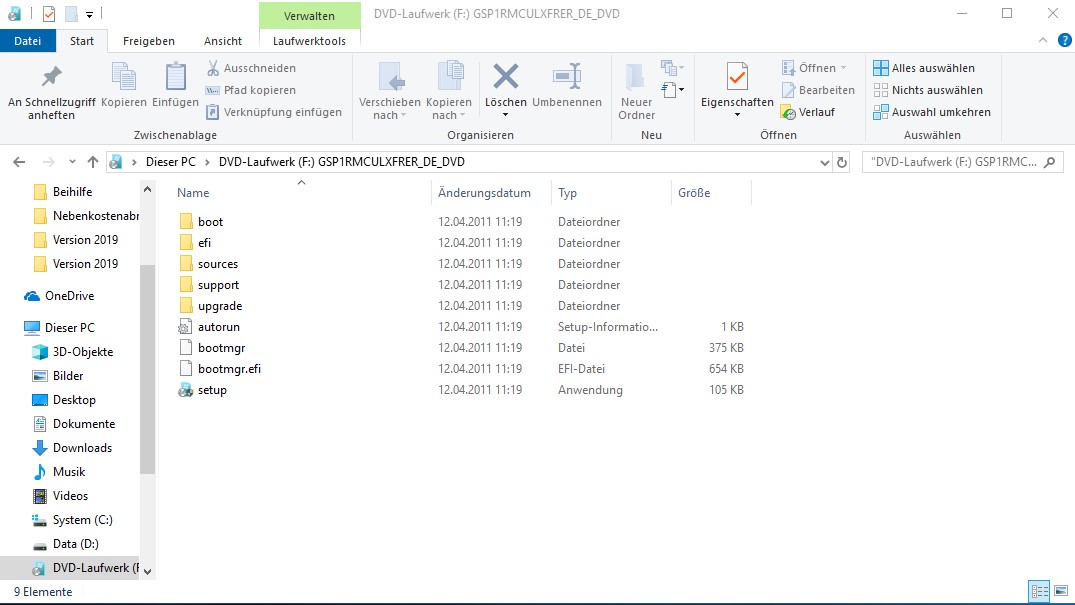Sort by the Größe column header

point(694,193)
